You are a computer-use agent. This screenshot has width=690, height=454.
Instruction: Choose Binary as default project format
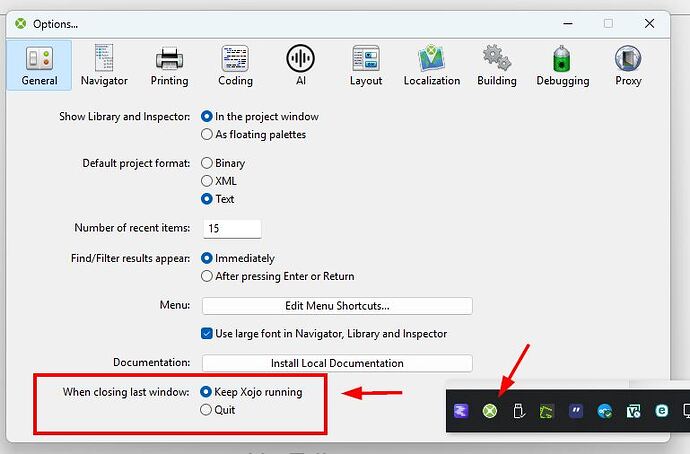pos(223,163)
